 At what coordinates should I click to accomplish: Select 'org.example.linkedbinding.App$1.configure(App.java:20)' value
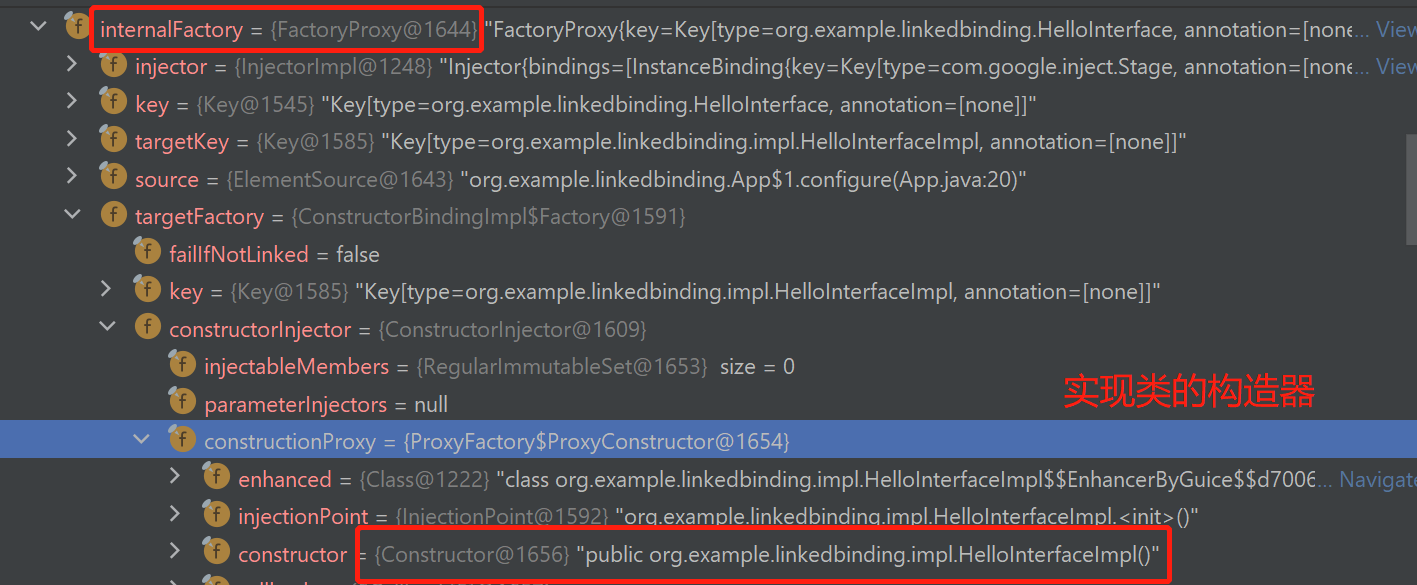point(743,180)
